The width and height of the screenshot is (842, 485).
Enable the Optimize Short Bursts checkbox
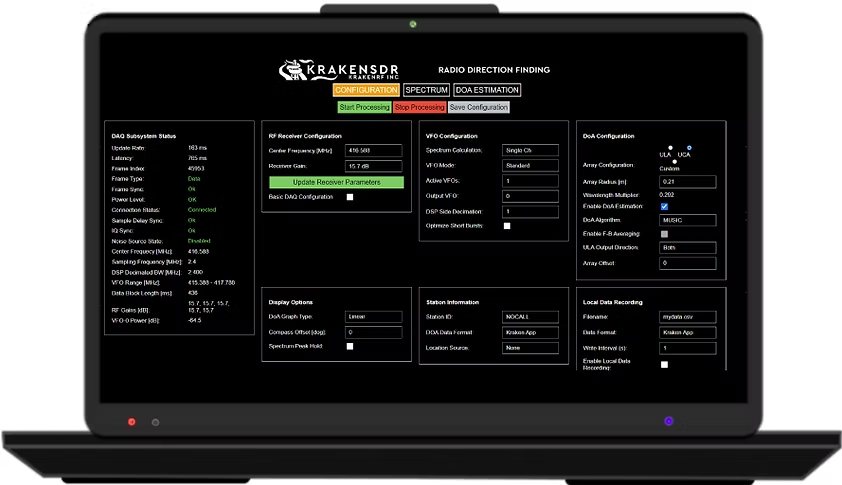(x=507, y=226)
